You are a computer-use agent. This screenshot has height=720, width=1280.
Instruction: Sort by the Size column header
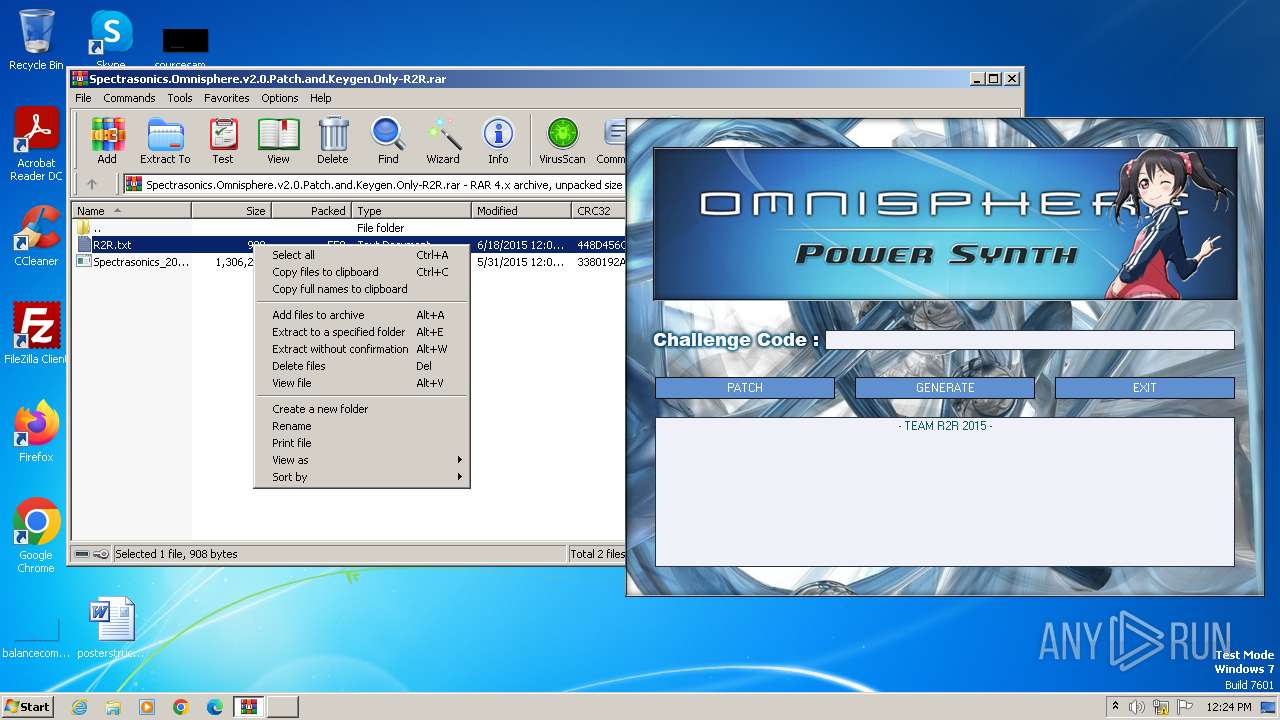[231, 211]
